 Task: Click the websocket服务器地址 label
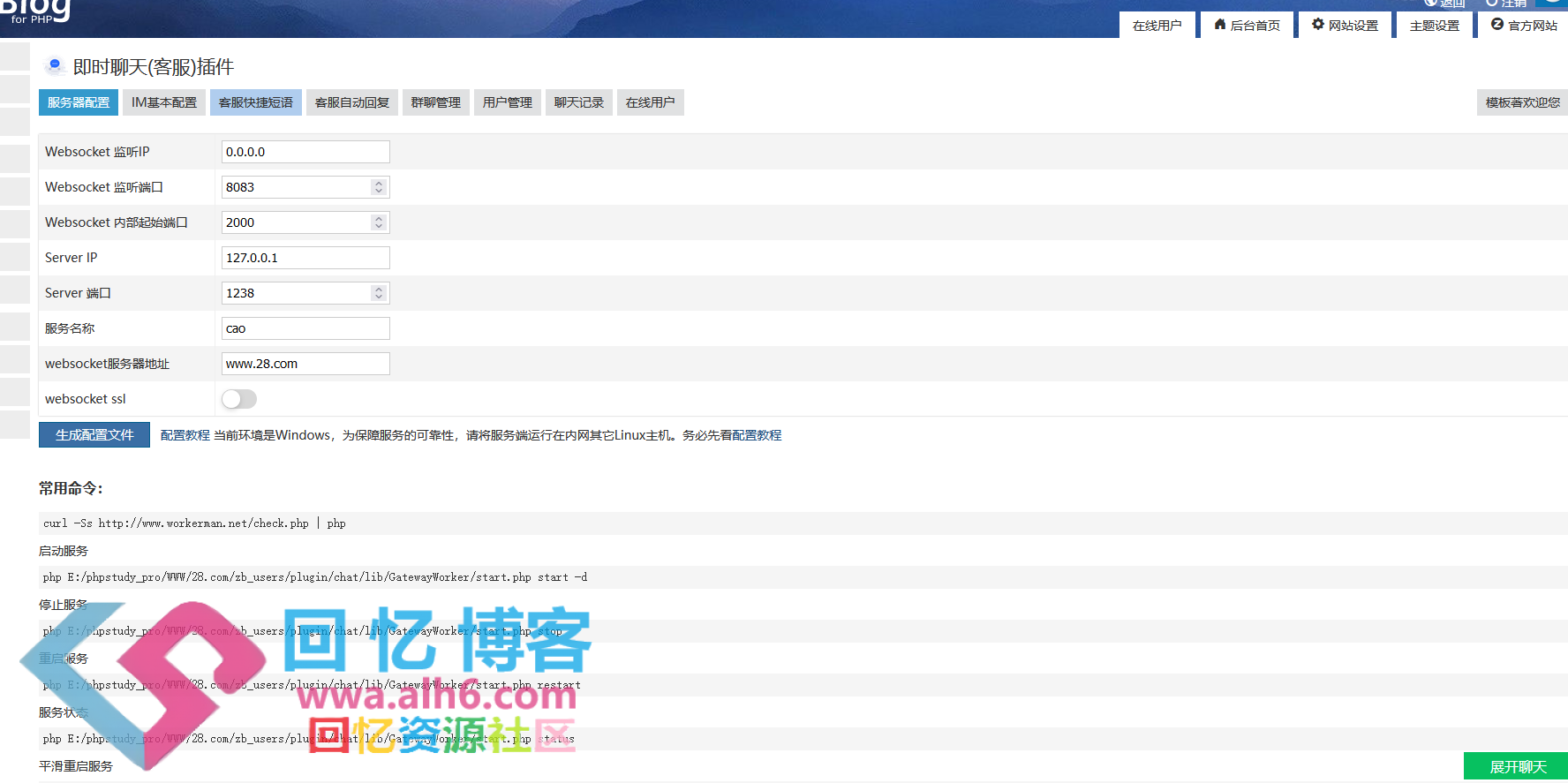click(x=107, y=364)
